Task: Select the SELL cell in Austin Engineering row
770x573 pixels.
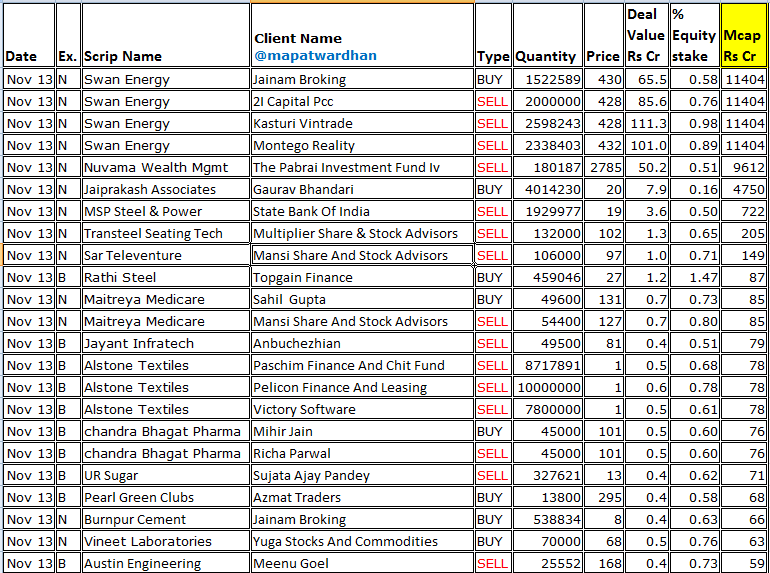Action: 493,563
